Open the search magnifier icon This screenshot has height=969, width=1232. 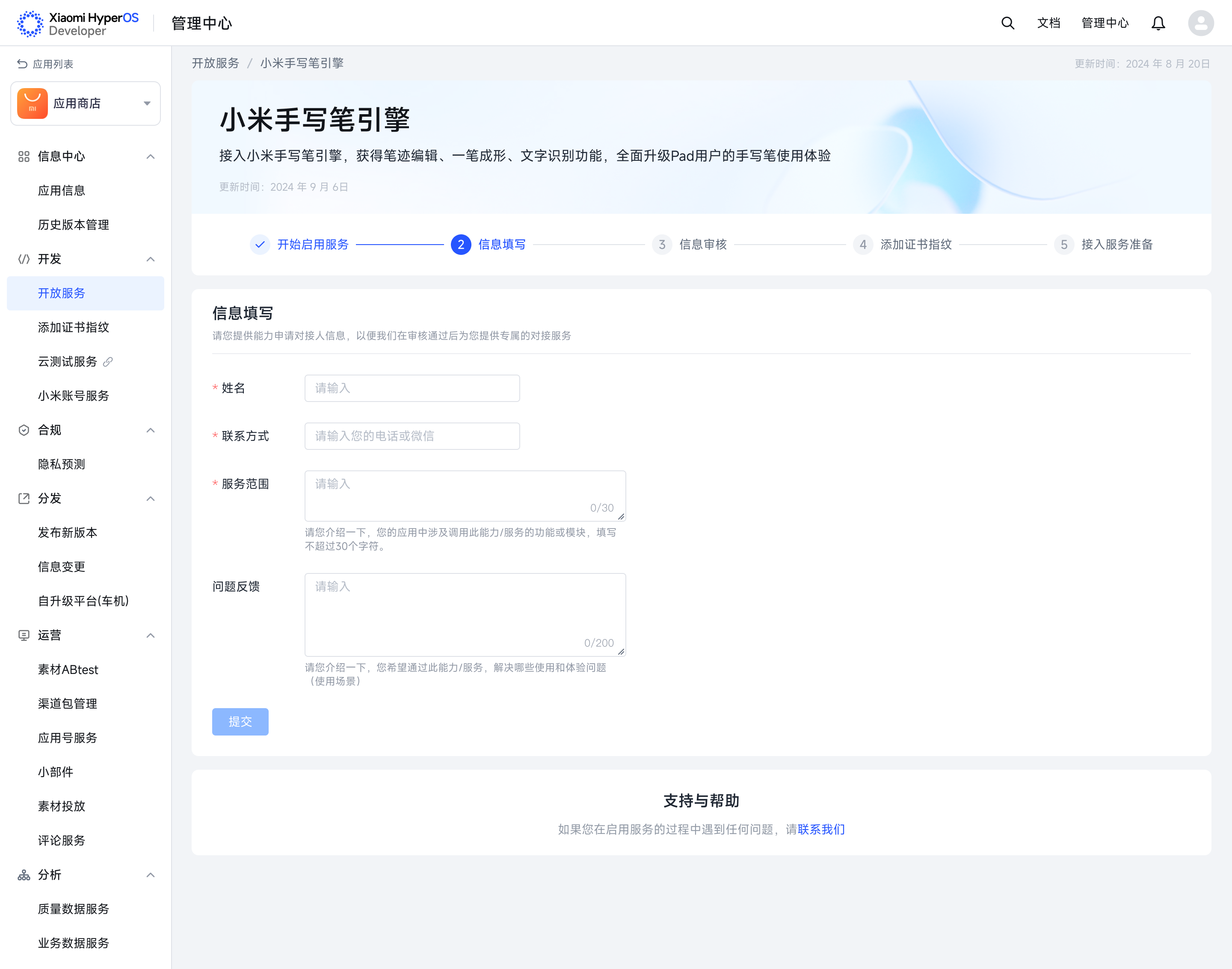click(1007, 23)
